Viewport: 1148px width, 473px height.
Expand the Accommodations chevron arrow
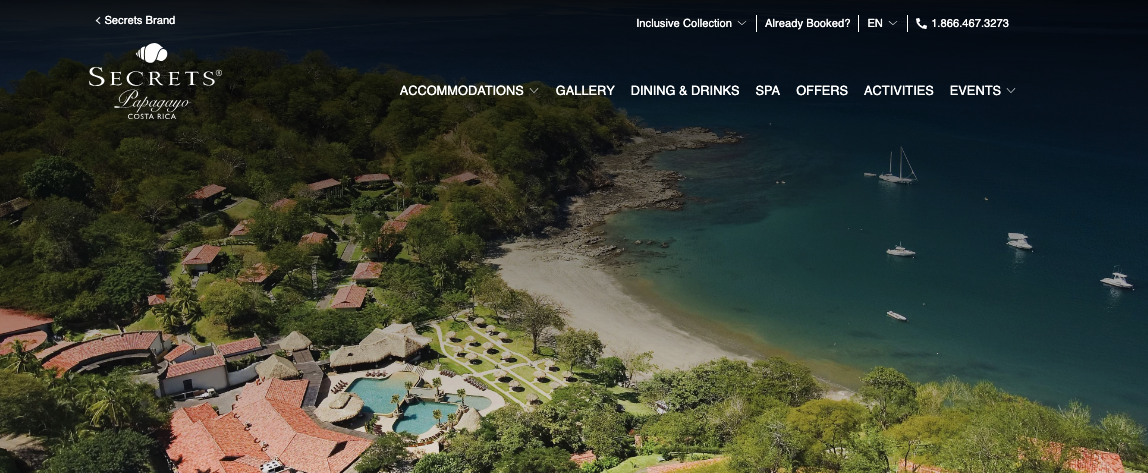534,91
